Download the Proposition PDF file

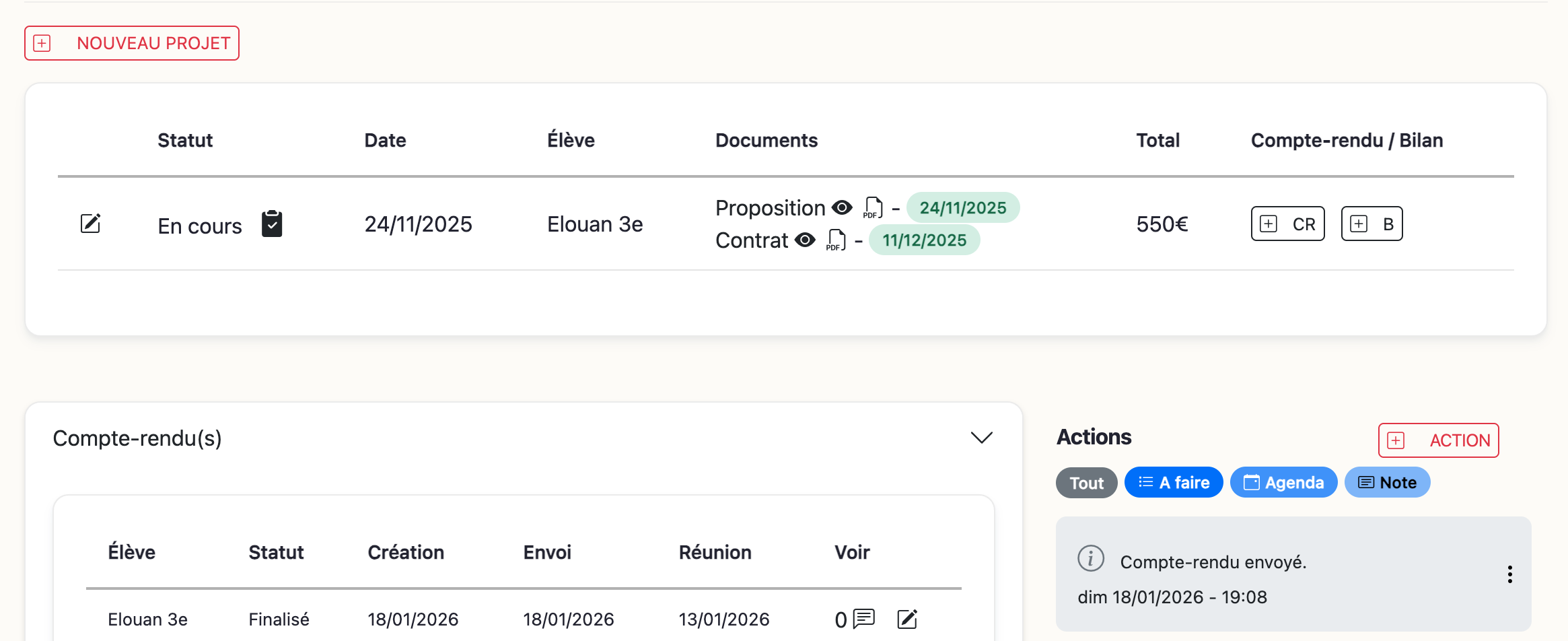[x=873, y=208]
